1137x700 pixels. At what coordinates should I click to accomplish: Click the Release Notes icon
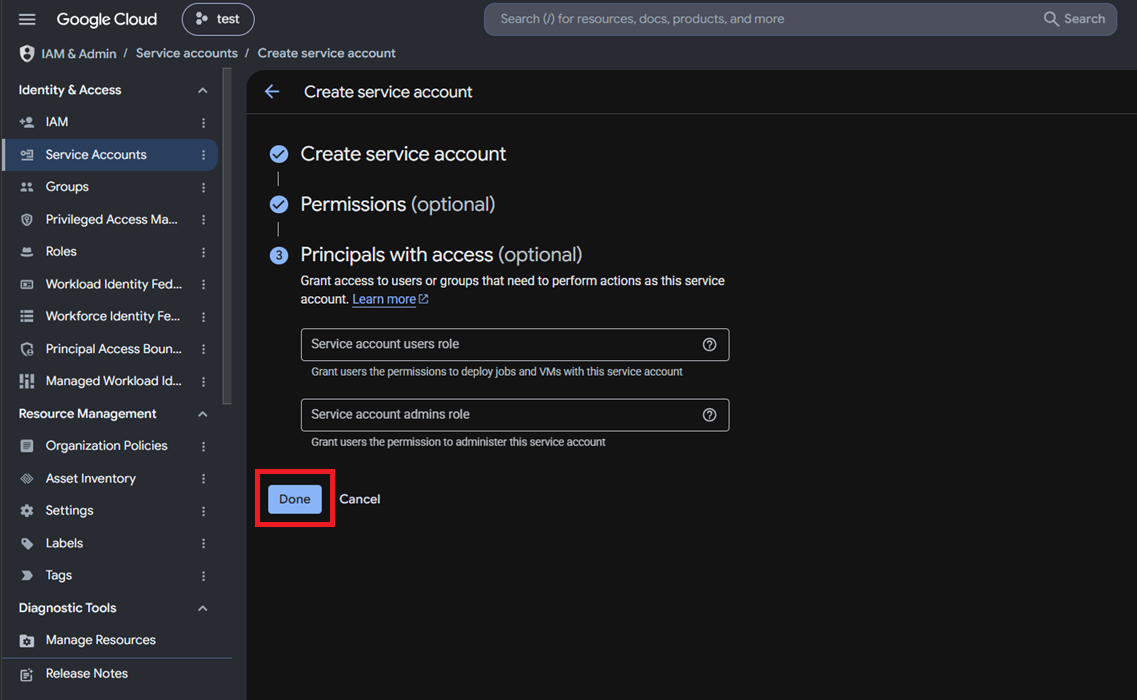(x=27, y=675)
